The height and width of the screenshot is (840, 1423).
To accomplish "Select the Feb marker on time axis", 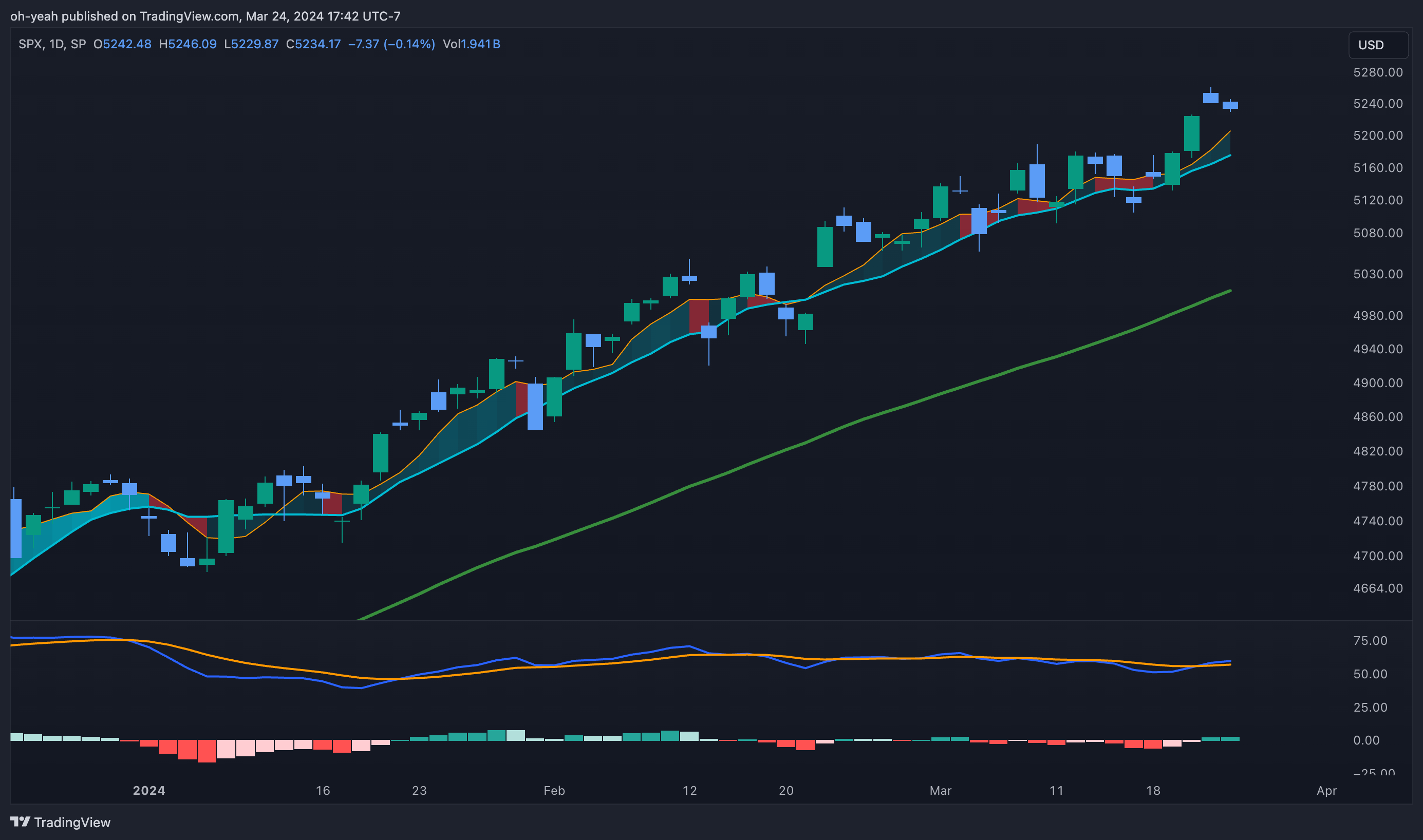I will (554, 791).
